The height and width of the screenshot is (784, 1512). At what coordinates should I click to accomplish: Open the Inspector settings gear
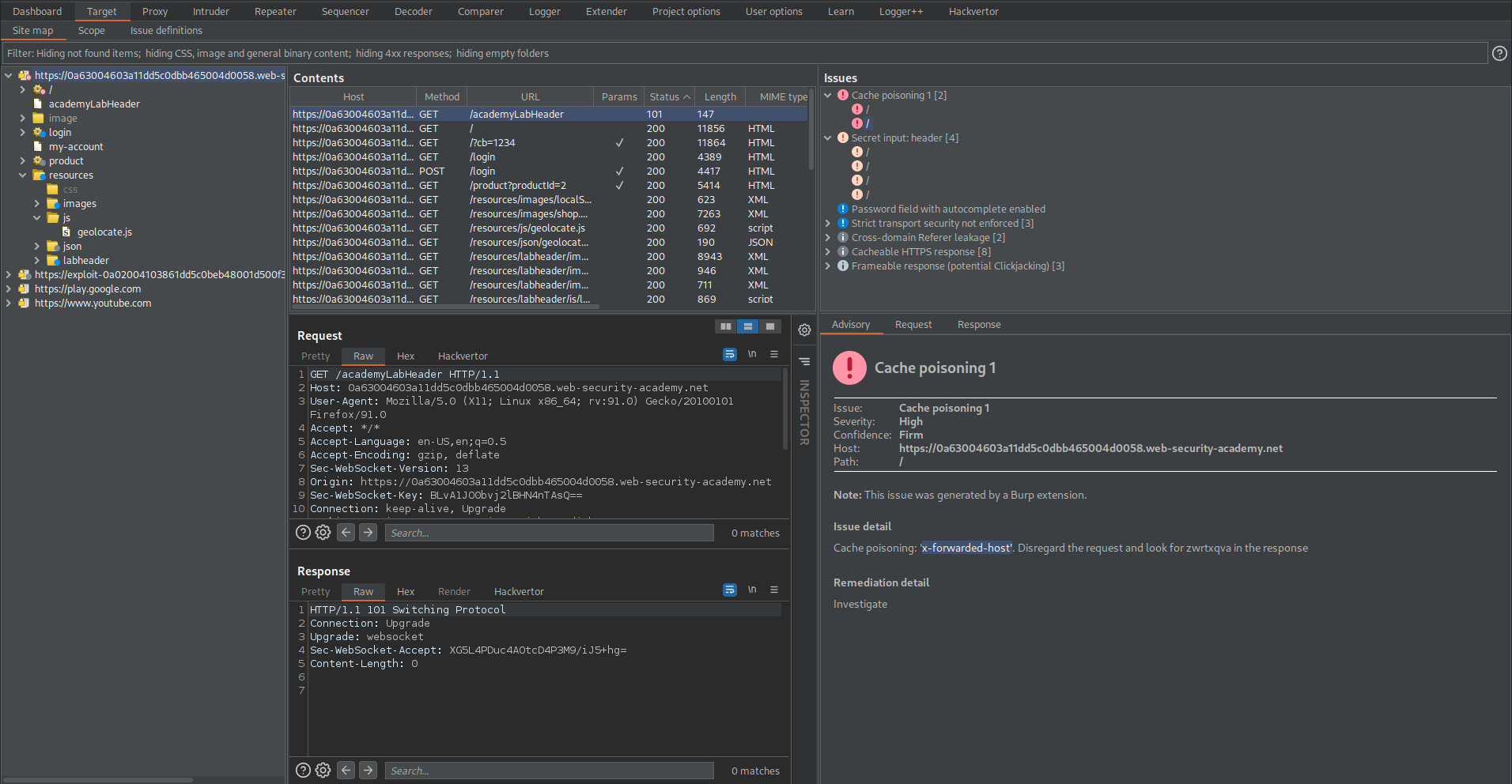click(x=804, y=330)
